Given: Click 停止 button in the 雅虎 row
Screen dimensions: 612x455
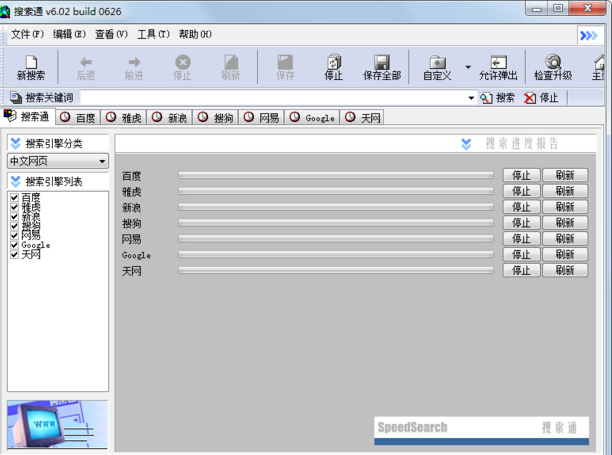Looking at the screenshot, I should coord(521,191).
